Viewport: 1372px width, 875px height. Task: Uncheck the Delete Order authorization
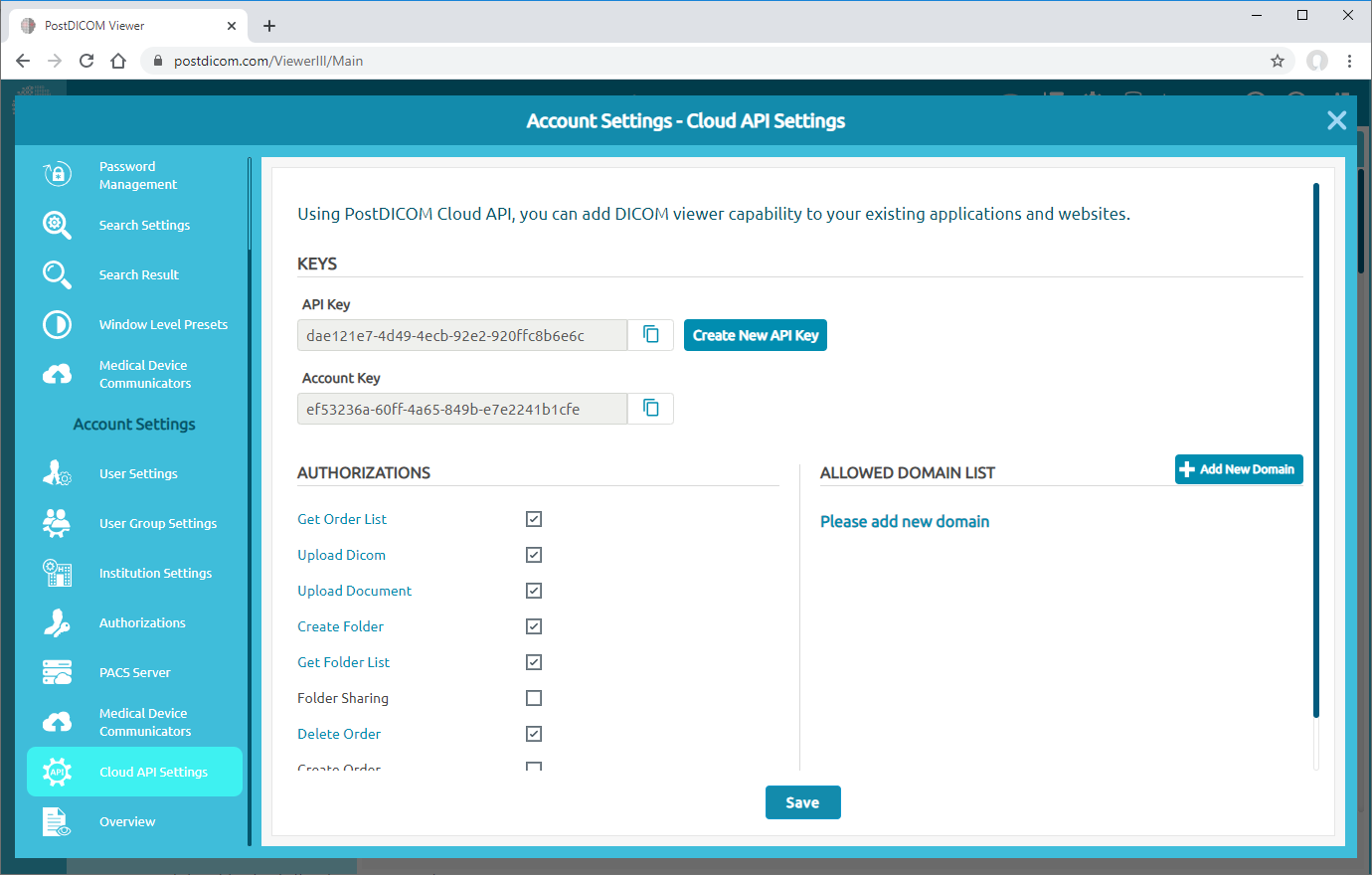[534, 734]
